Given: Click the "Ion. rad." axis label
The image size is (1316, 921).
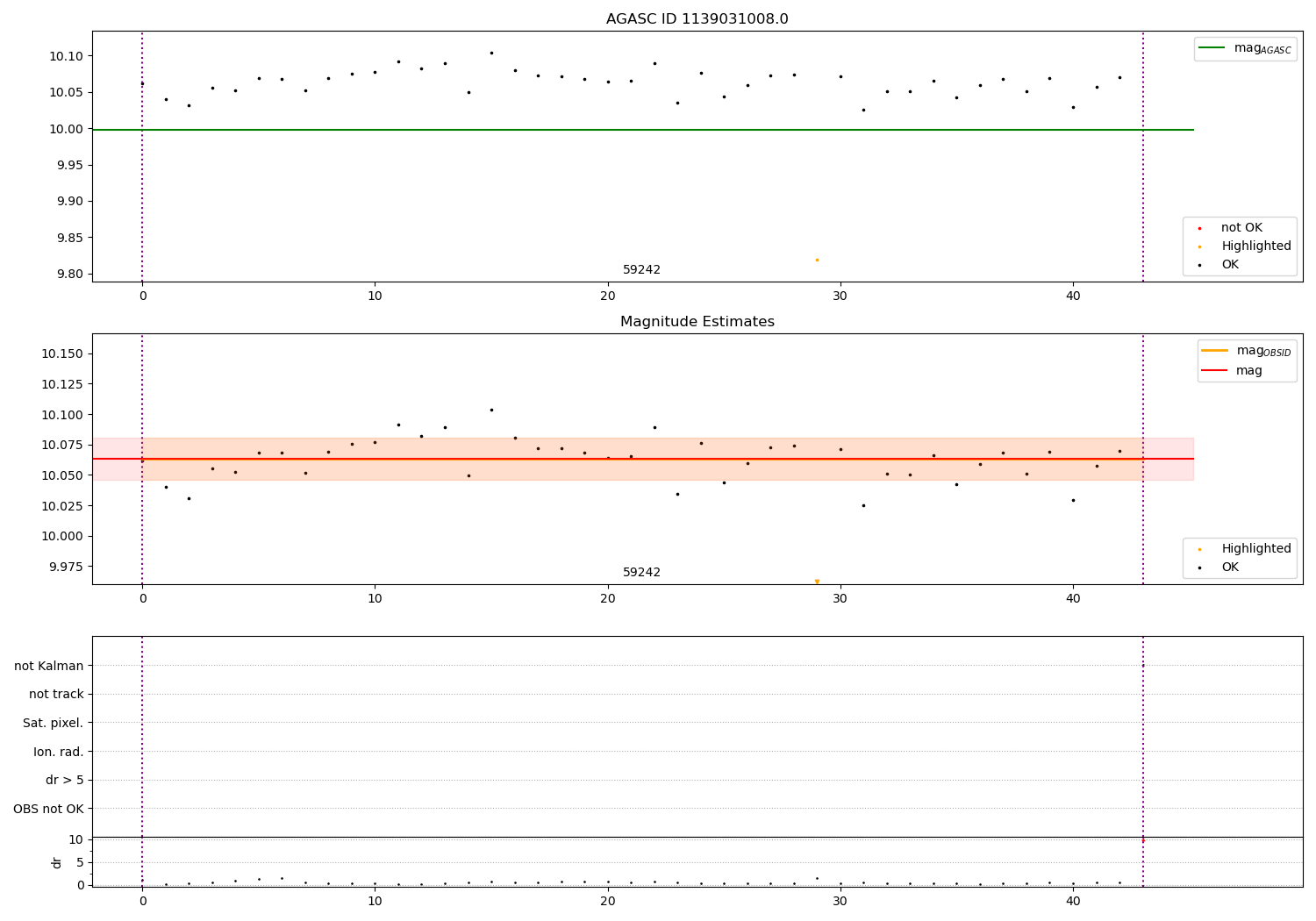Looking at the screenshot, I should click(59, 753).
